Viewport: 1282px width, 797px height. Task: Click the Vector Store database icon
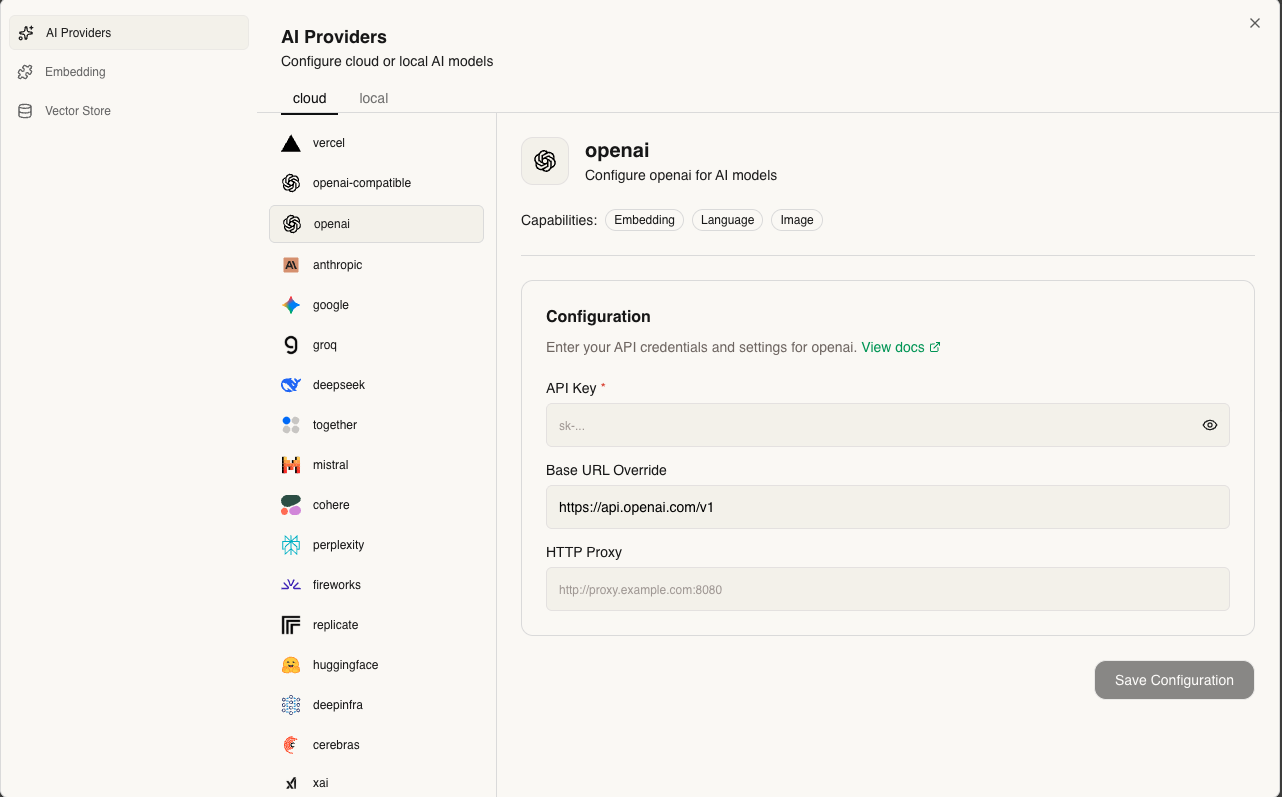click(26, 111)
